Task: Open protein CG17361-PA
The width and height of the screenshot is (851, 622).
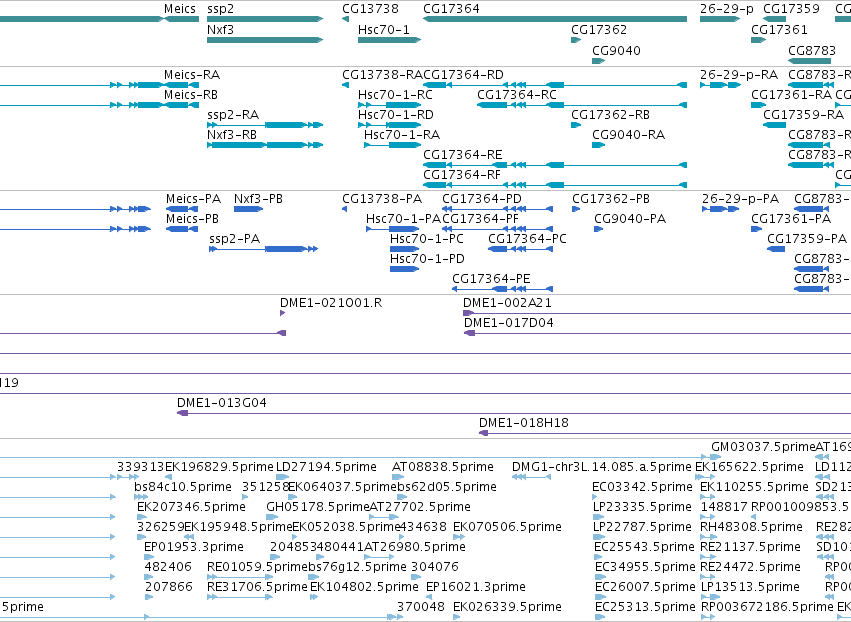Action: coord(791,219)
